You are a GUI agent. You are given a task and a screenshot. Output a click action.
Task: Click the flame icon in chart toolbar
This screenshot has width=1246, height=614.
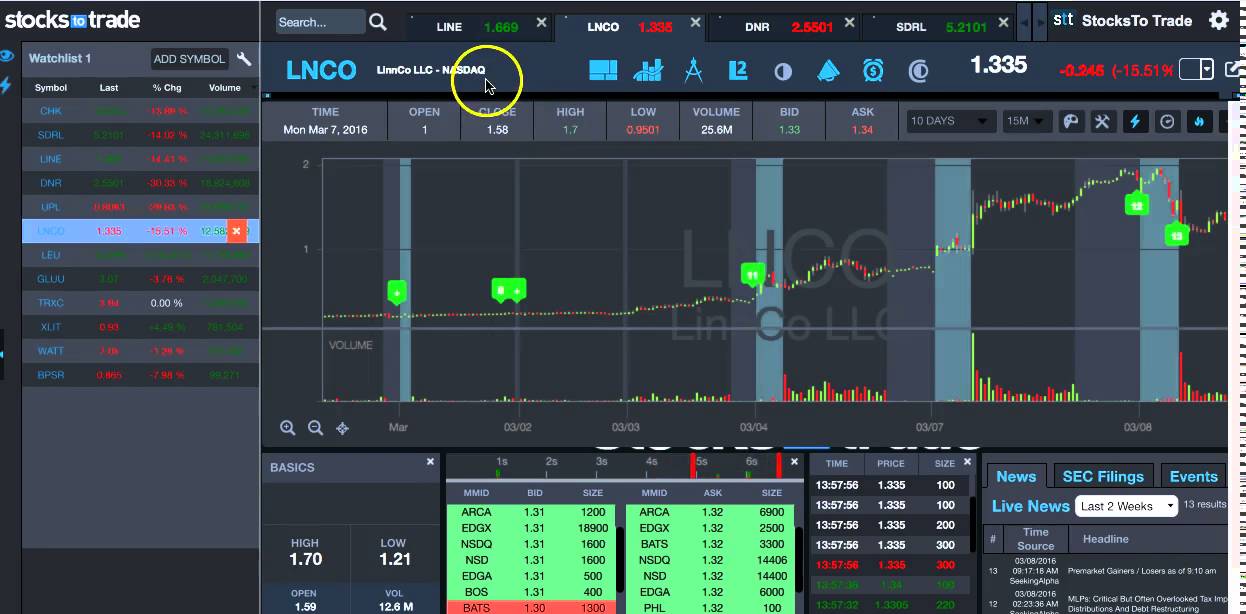1200,122
